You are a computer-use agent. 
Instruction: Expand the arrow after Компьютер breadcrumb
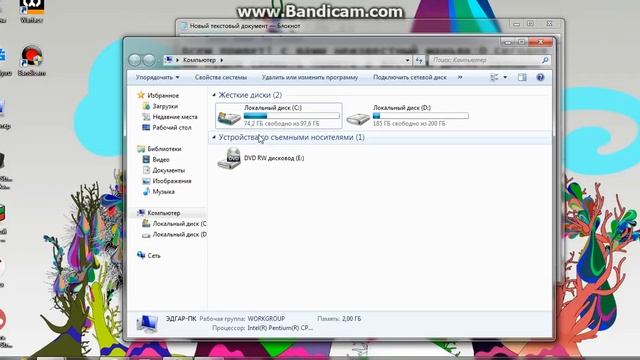222,60
